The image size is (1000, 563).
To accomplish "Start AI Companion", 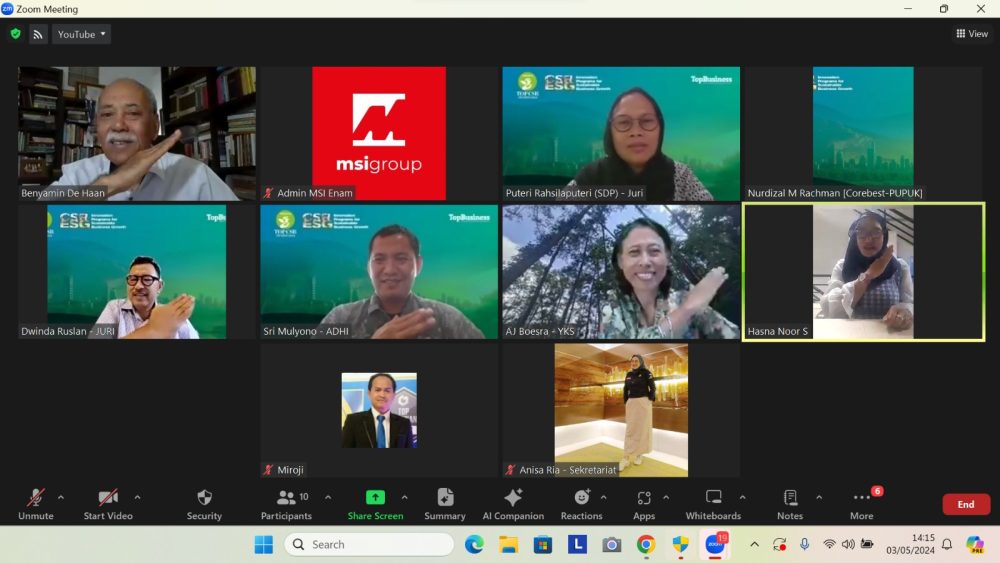I will (513, 503).
